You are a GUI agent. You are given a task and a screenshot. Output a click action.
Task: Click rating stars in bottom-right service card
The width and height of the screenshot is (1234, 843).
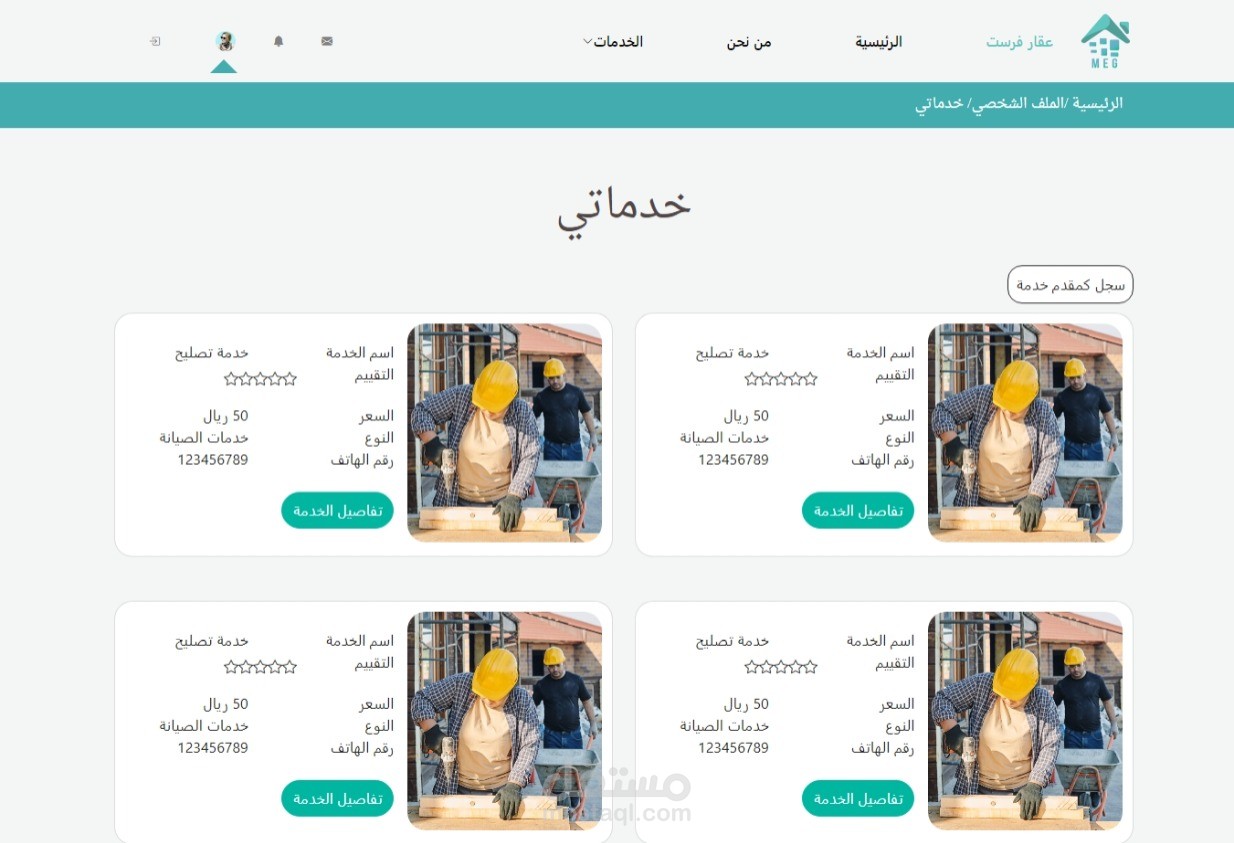point(781,667)
